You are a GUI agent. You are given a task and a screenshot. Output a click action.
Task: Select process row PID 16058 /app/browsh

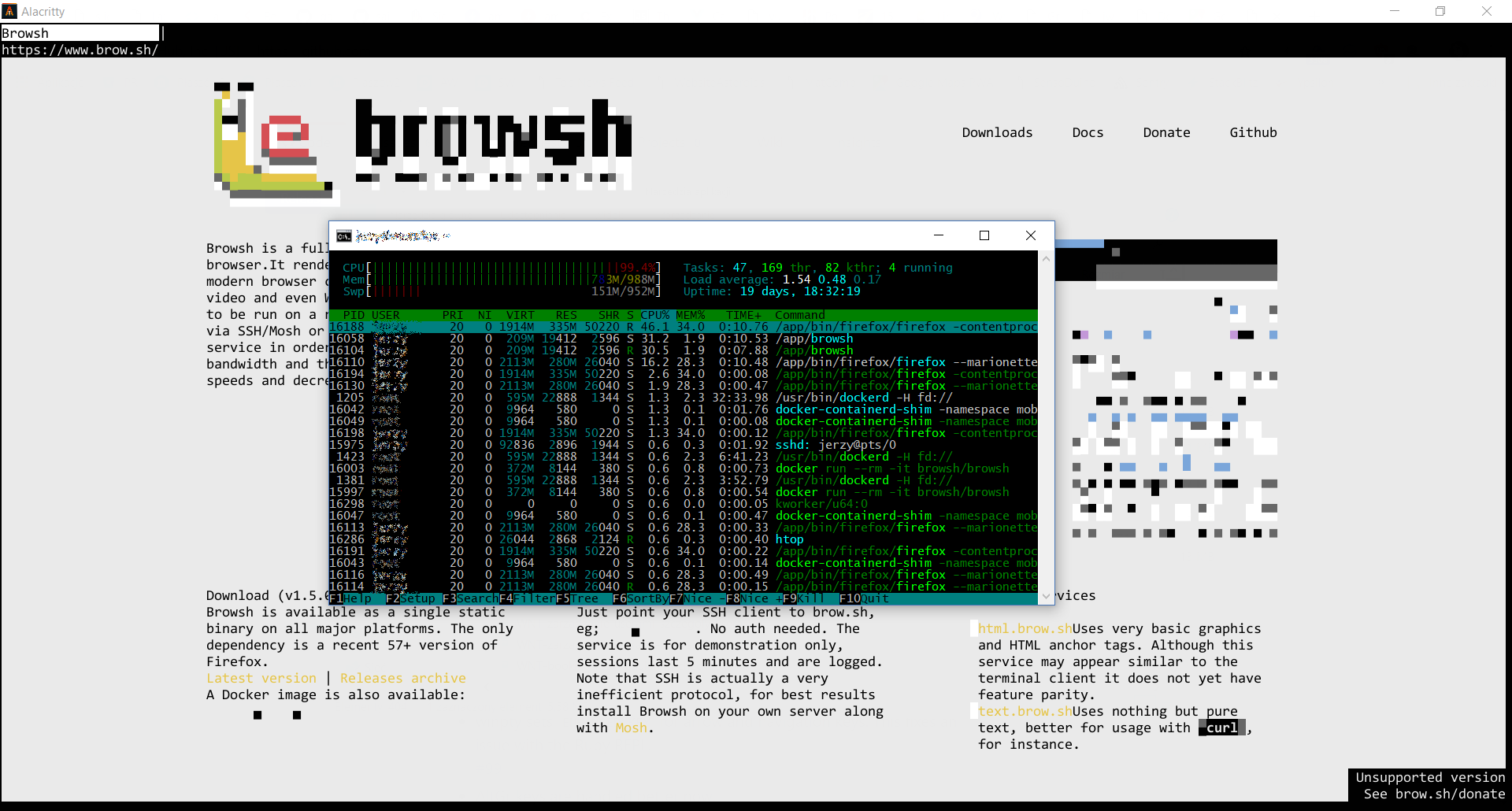coord(684,339)
